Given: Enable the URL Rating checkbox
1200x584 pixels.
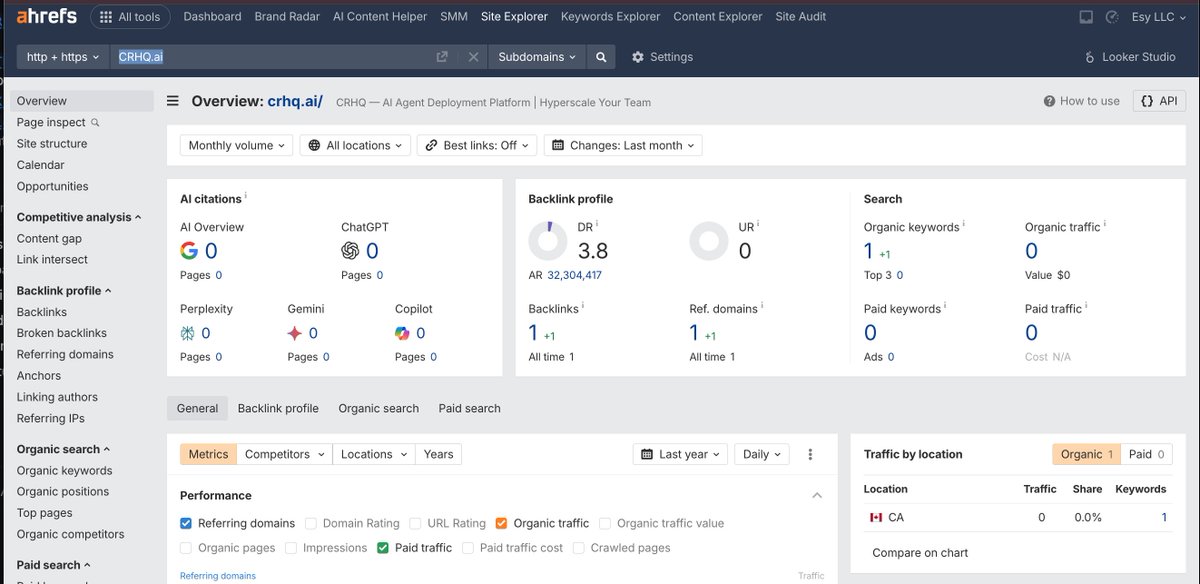Looking at the screenshot, I should pyautogui.click(x=415, y=523).
